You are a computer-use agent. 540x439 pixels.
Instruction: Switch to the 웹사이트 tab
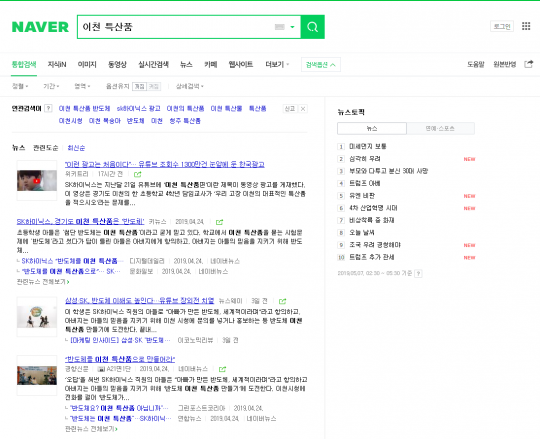pos(241,64)
